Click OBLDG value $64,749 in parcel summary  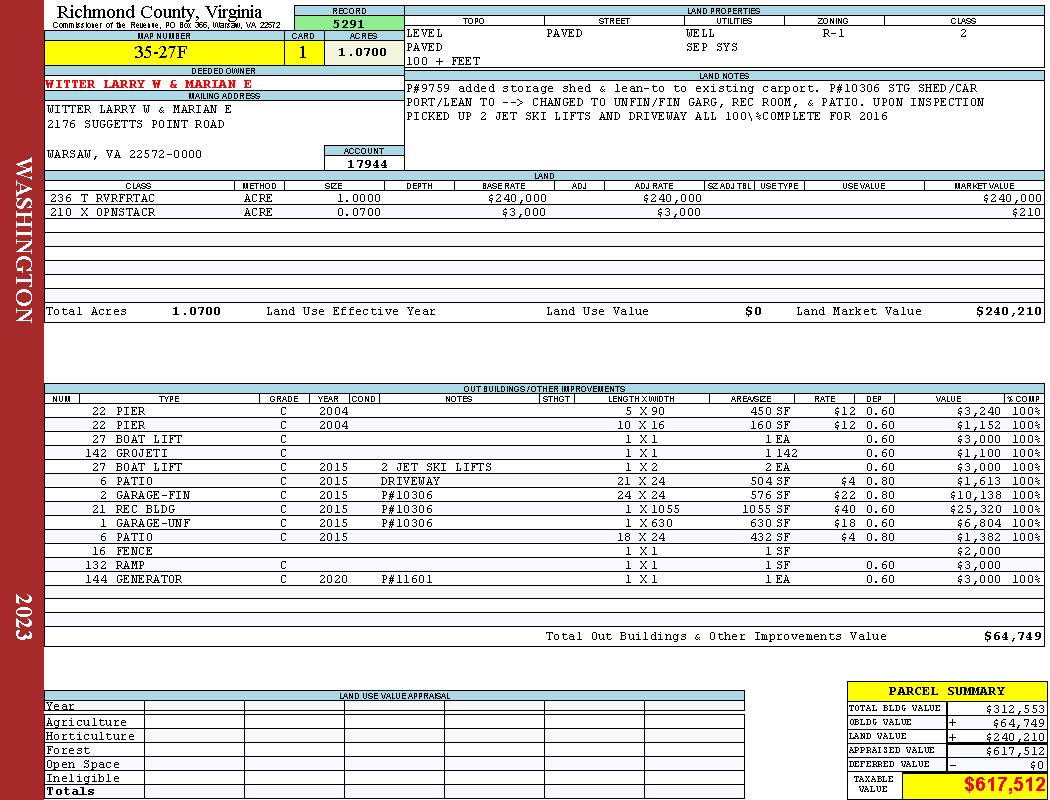1018,723
